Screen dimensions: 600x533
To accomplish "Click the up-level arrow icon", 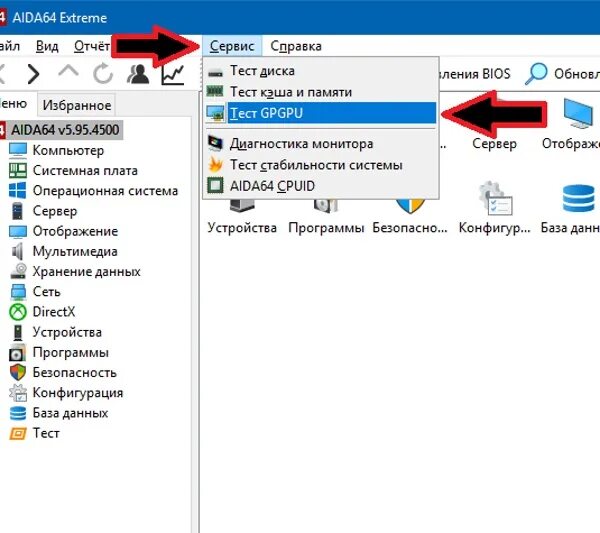I will [x=68, y=71].
